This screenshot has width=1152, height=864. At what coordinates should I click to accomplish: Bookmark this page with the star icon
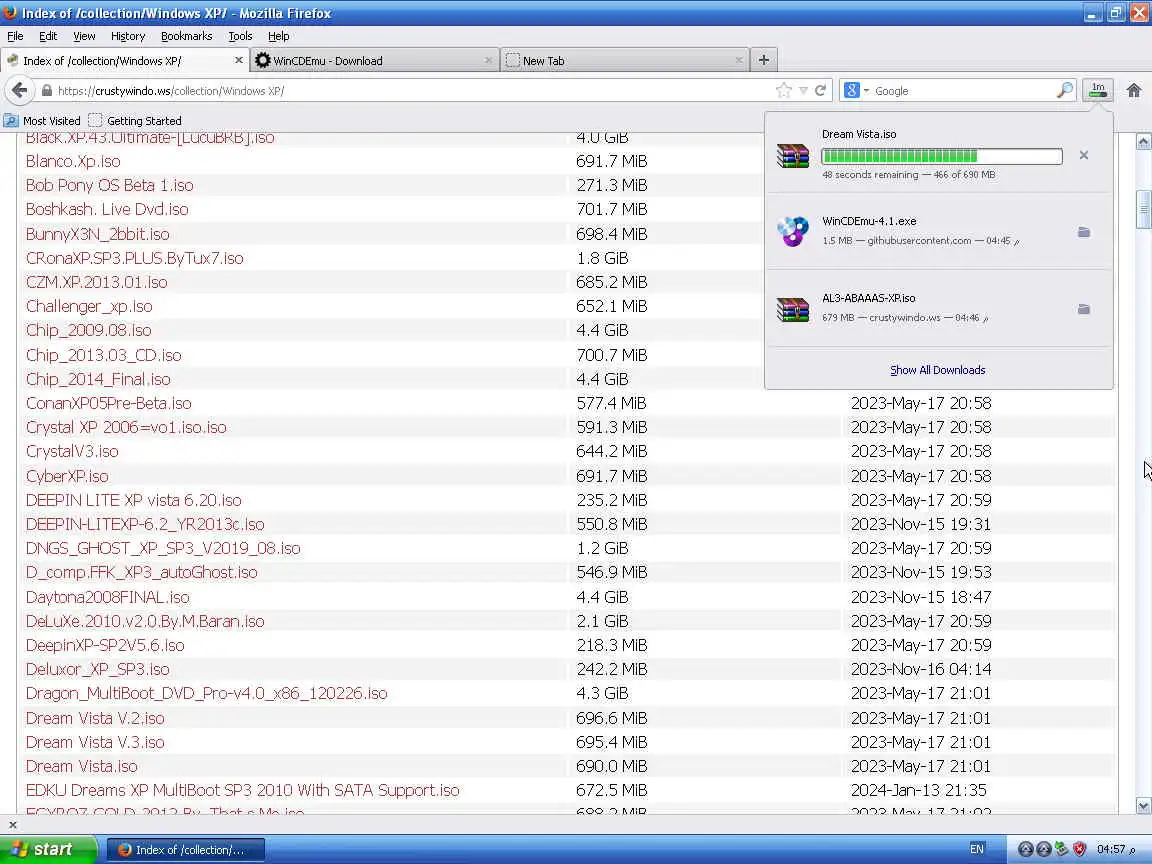click(x=783, y=90)
